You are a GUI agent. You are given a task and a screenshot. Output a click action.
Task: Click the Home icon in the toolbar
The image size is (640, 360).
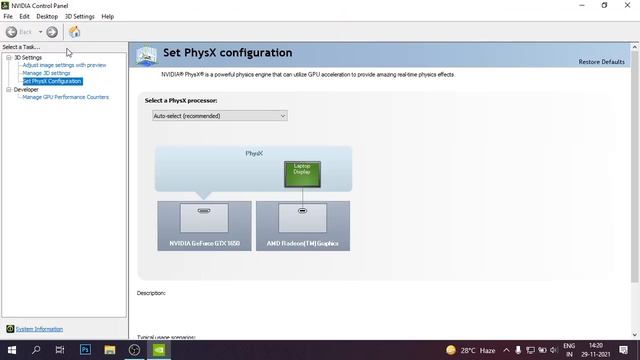tap(74, 32)
